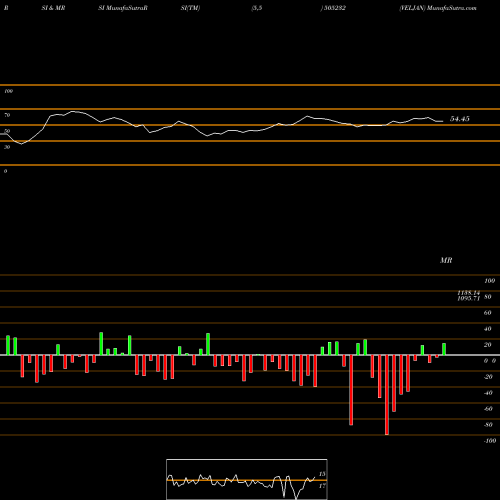This screenshot has height=500, width=500.
Task: Click the MR panel title label
Action: tap(446, 260)
